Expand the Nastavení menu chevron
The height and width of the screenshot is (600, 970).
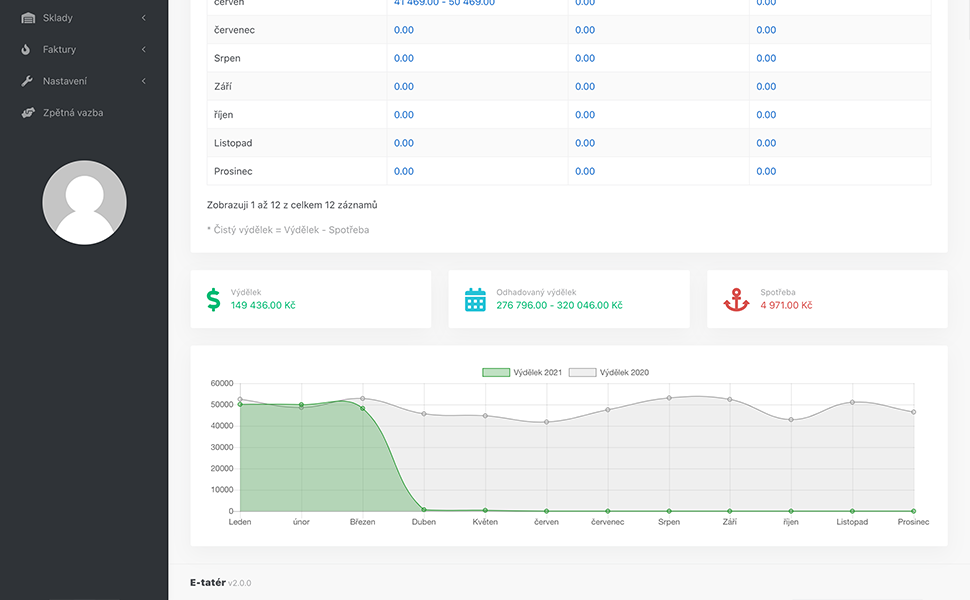click(x=144, y=81)
